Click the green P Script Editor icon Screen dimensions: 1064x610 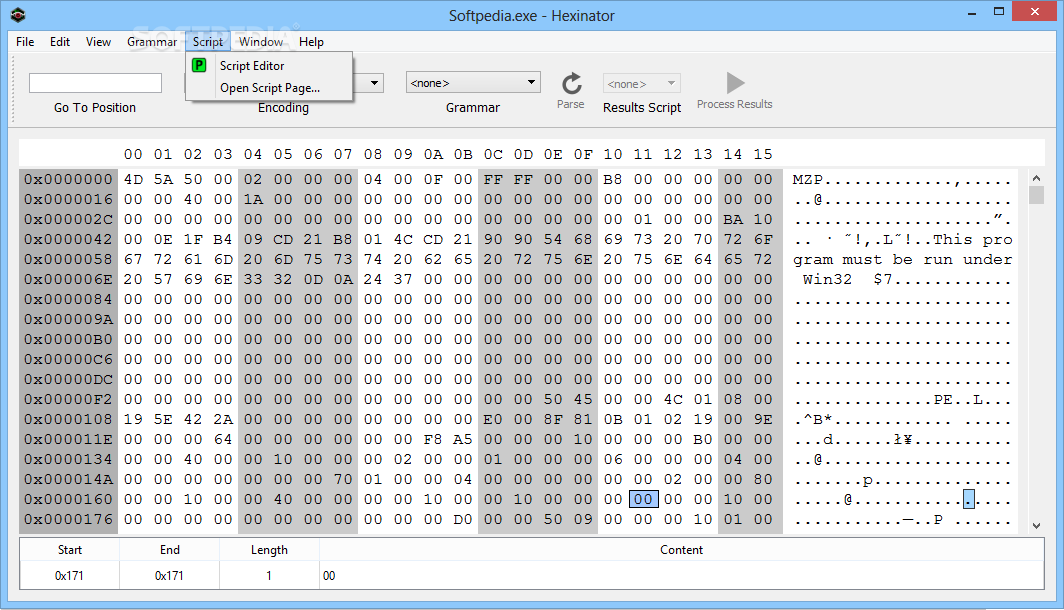click(x=200, y=65)
